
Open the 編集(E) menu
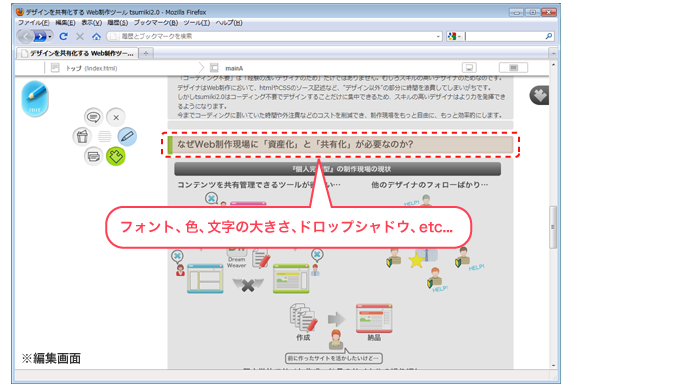65,22
